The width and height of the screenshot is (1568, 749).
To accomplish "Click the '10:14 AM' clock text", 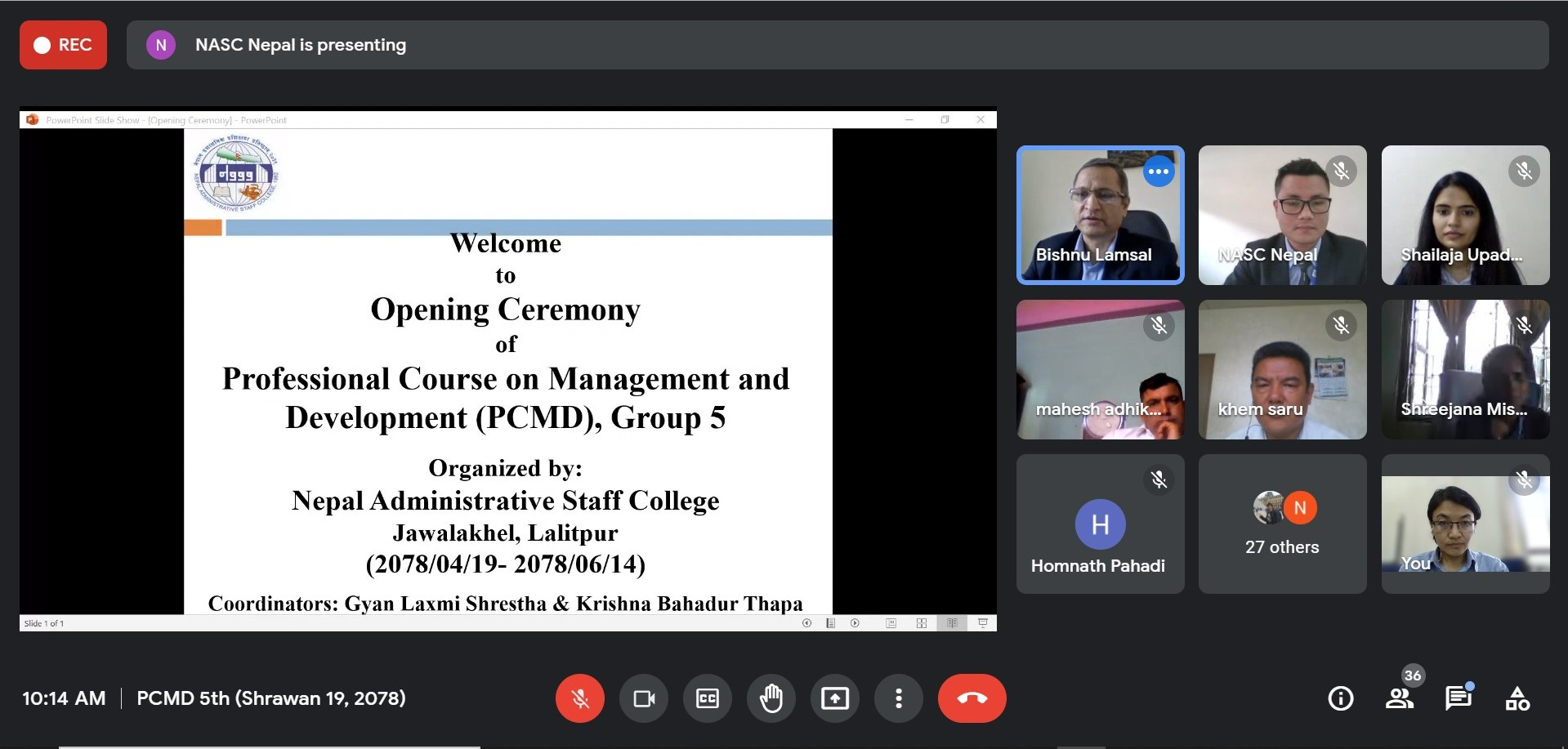I will (64, 698).
